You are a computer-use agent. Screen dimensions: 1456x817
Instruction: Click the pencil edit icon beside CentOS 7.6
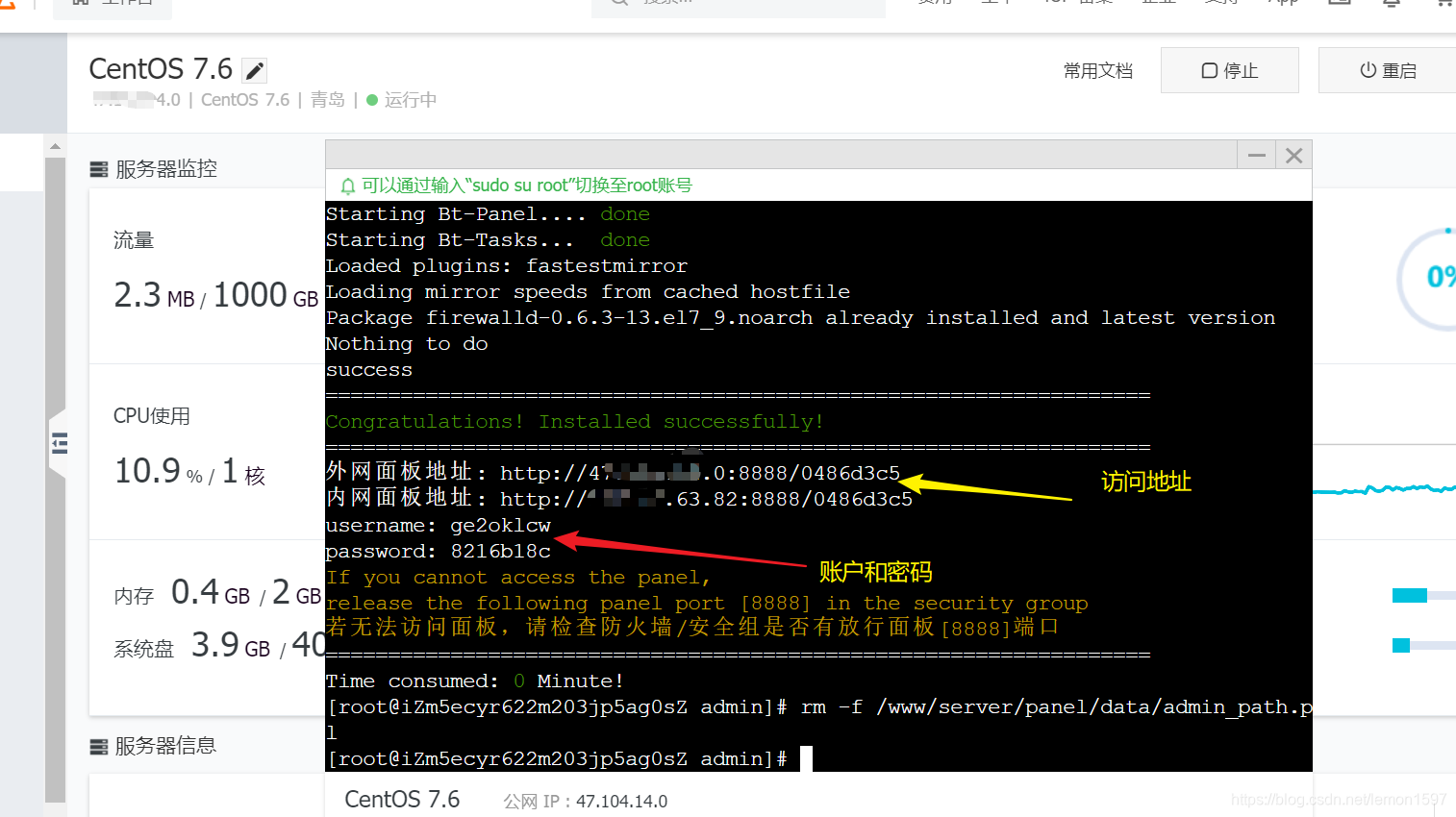click(x=255, y=70)
